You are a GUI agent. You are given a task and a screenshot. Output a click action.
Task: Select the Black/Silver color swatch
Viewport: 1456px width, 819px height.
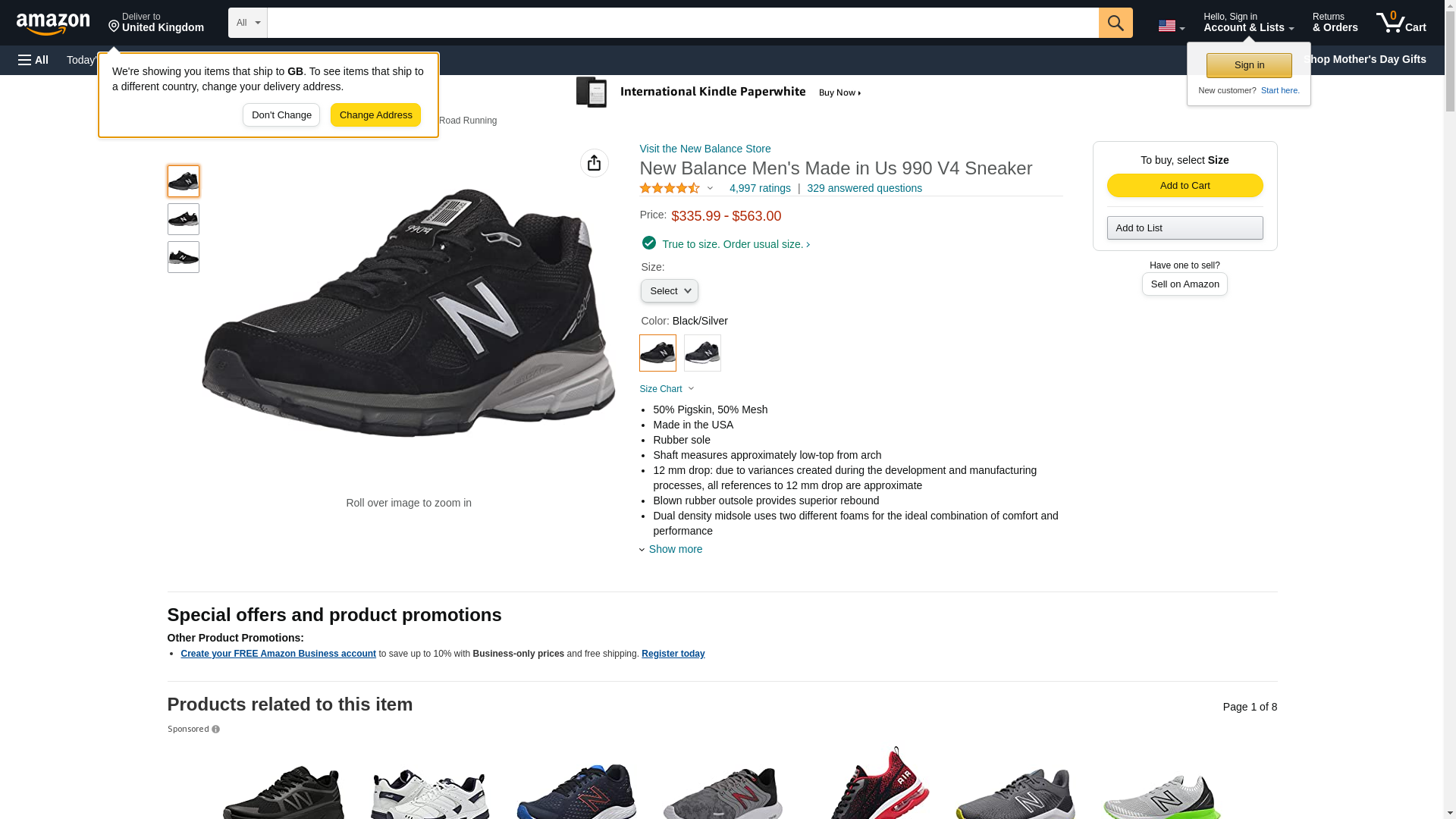(x=657, y=353)
